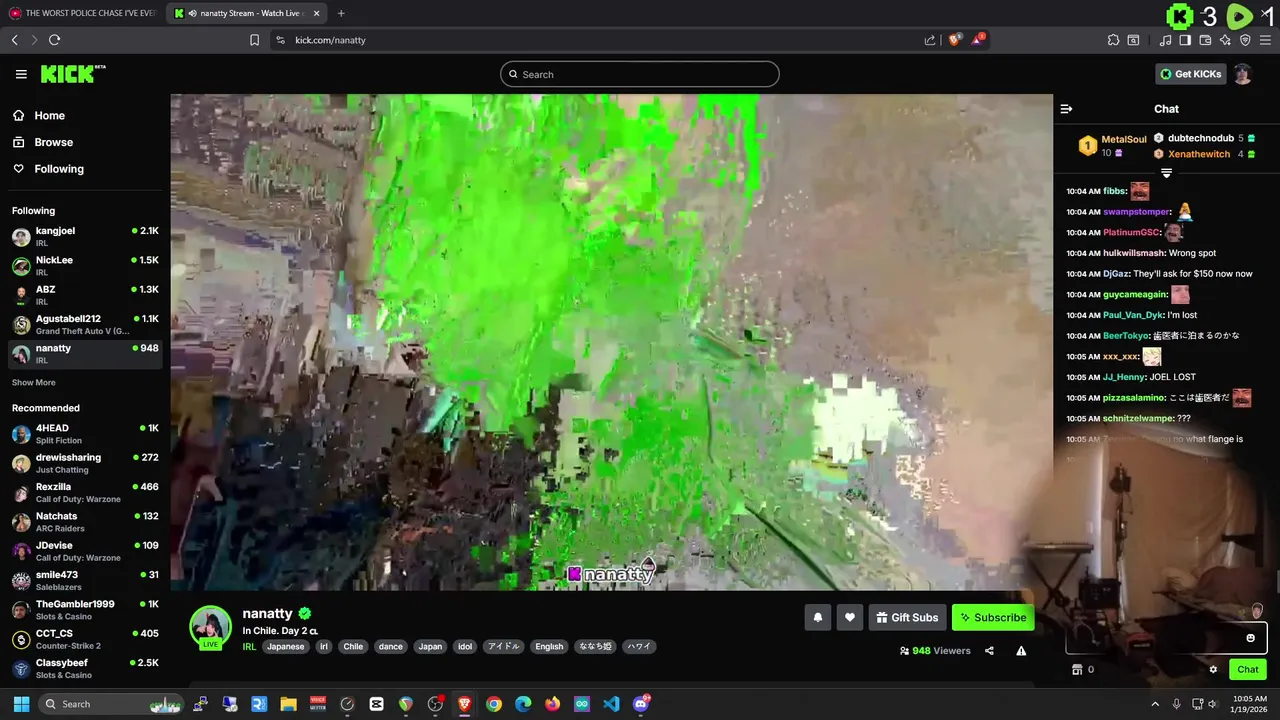Go back in browser history
The image size is (1280, 720).
click(x=14, y=40)
